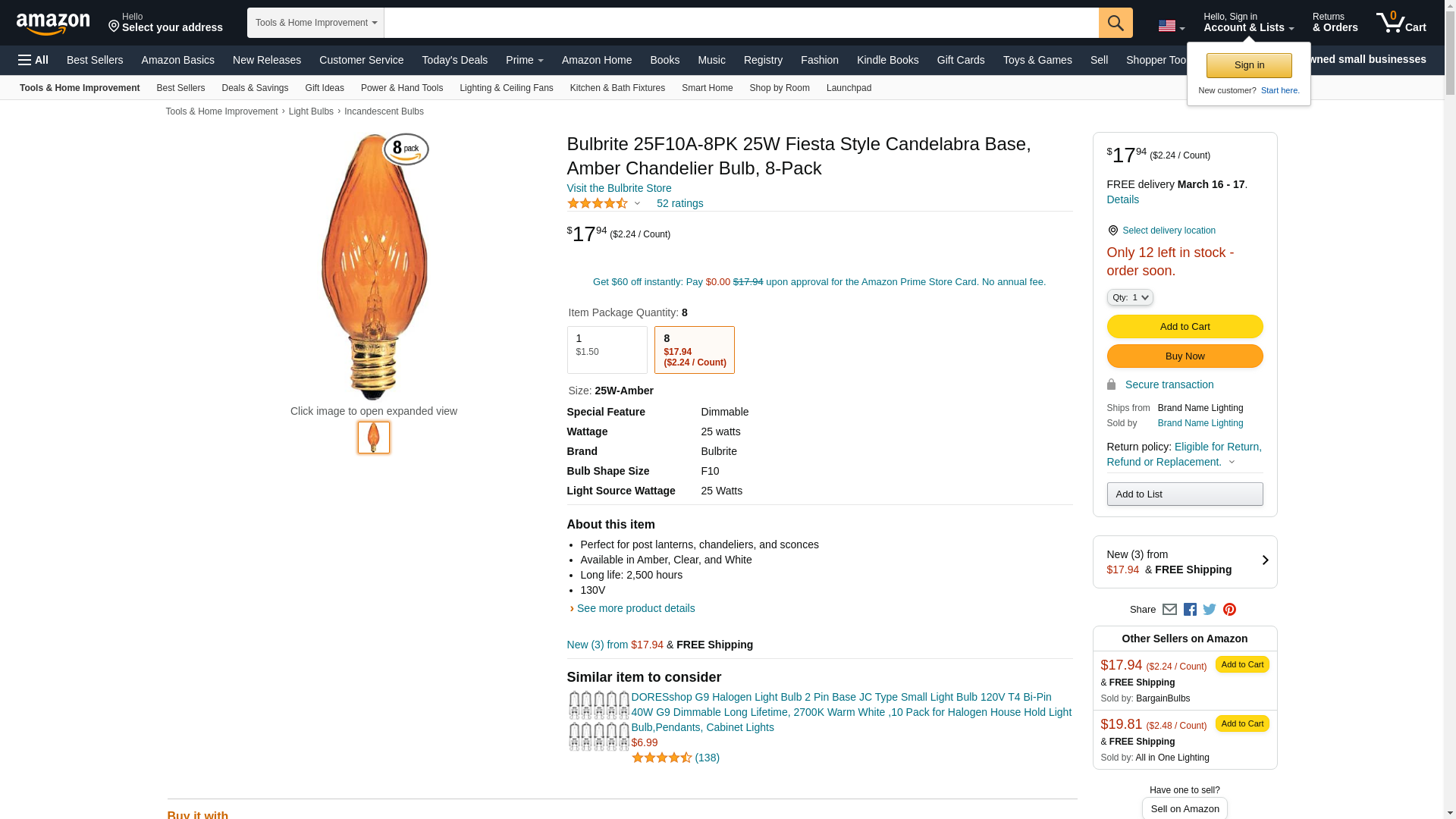Open the shopping cart icon
Screen dimensions: 1456x819
tap(1401, 23)
